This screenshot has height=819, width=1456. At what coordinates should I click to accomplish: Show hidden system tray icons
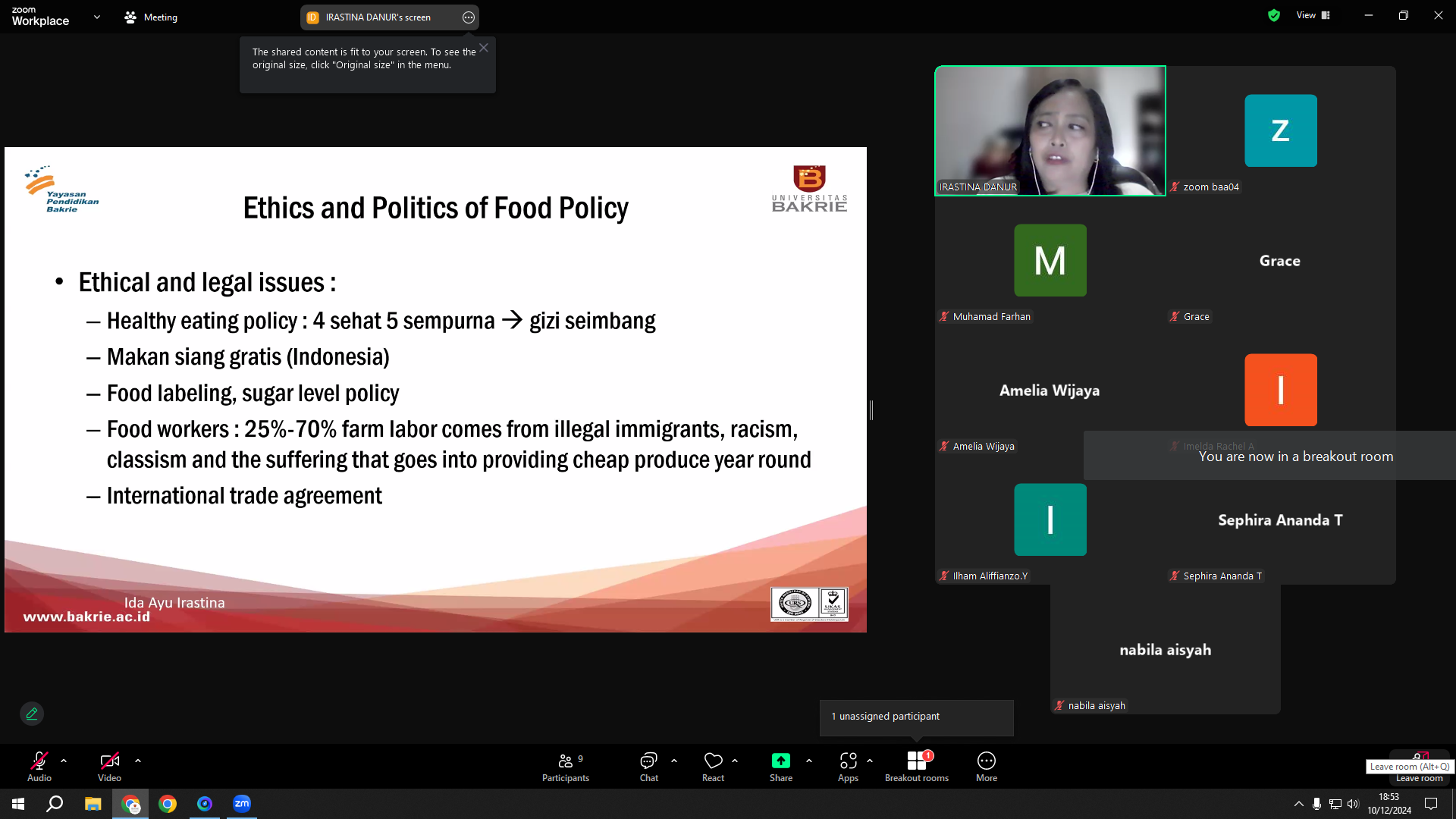tap(1298, 804)
